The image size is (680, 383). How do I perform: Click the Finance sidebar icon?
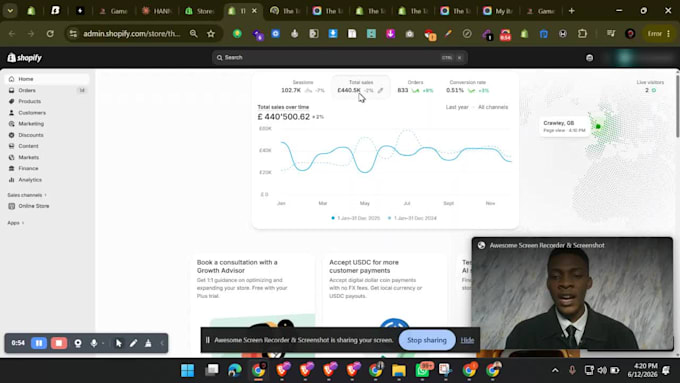tap(12, 168)
